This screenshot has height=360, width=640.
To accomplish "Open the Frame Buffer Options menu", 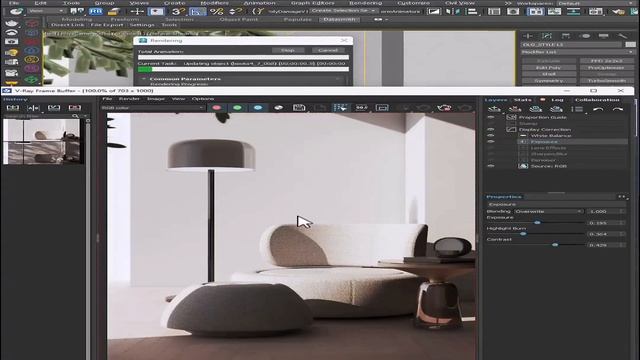I will pos(203,99).
